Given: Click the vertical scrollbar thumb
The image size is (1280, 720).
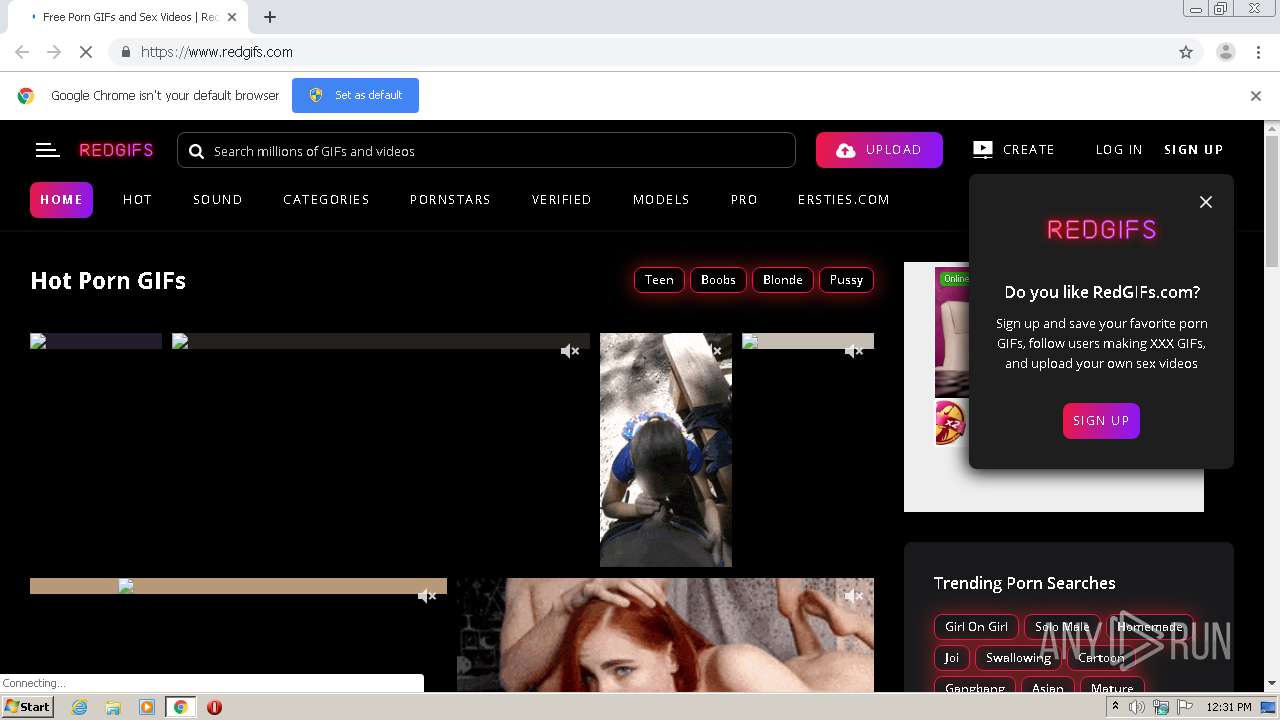Looking at the screenshot, I should click(1272, 202).
